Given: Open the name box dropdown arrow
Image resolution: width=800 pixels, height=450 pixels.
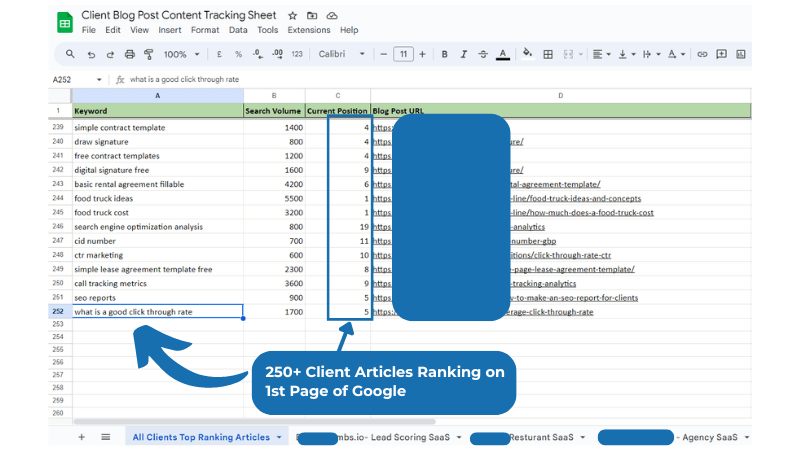Looking at the screenshot, I should click(99, 80).
